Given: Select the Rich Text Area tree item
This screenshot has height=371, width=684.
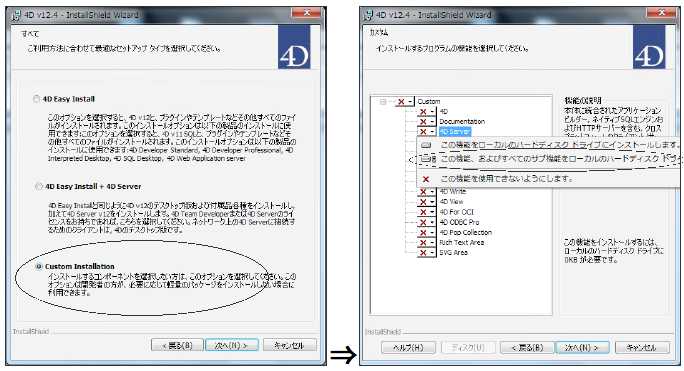Looking at the screenshot, I should click(x=462, y=242).
